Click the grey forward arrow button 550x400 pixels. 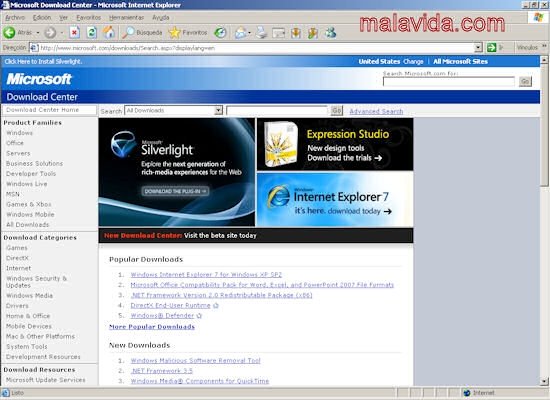point(50,33)
